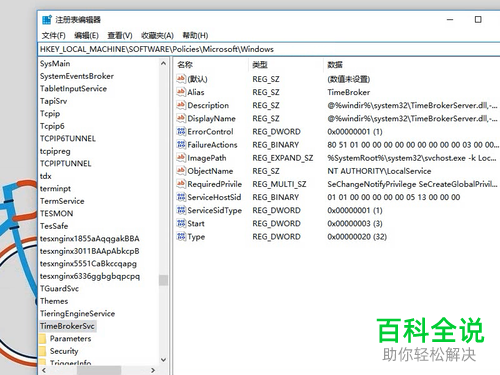500x375 pixels.
Task: Select the SystemEventsBroker key
Action: 77,76
